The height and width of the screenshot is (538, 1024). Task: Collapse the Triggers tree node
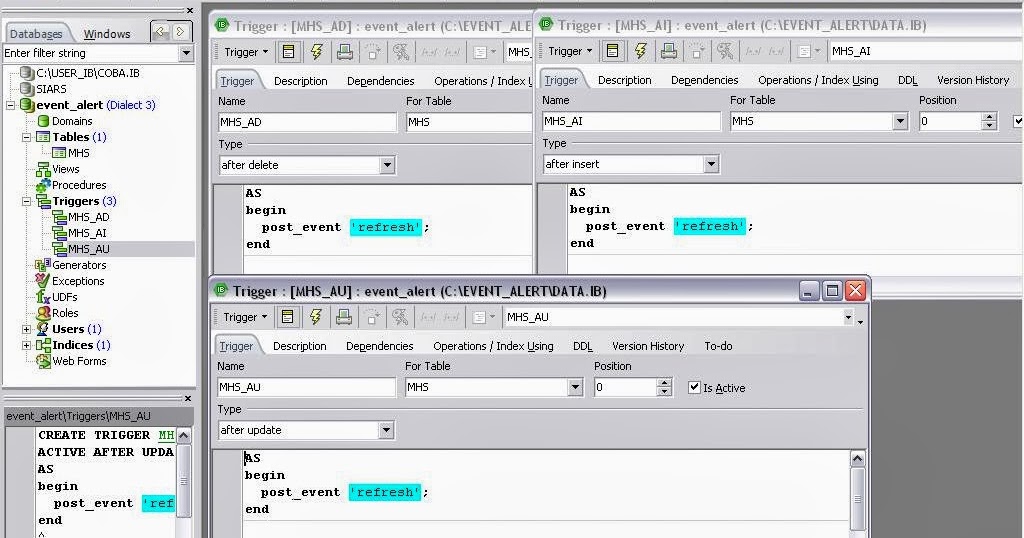pos(26,201)
